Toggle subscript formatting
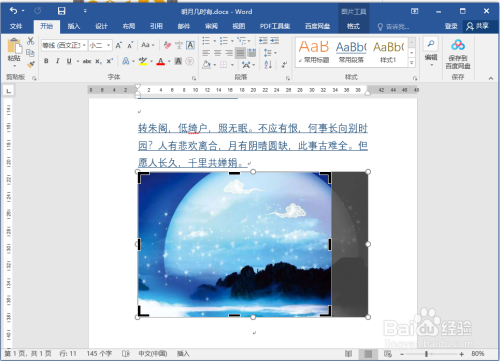Screen dimensions: 500x361 98,61
